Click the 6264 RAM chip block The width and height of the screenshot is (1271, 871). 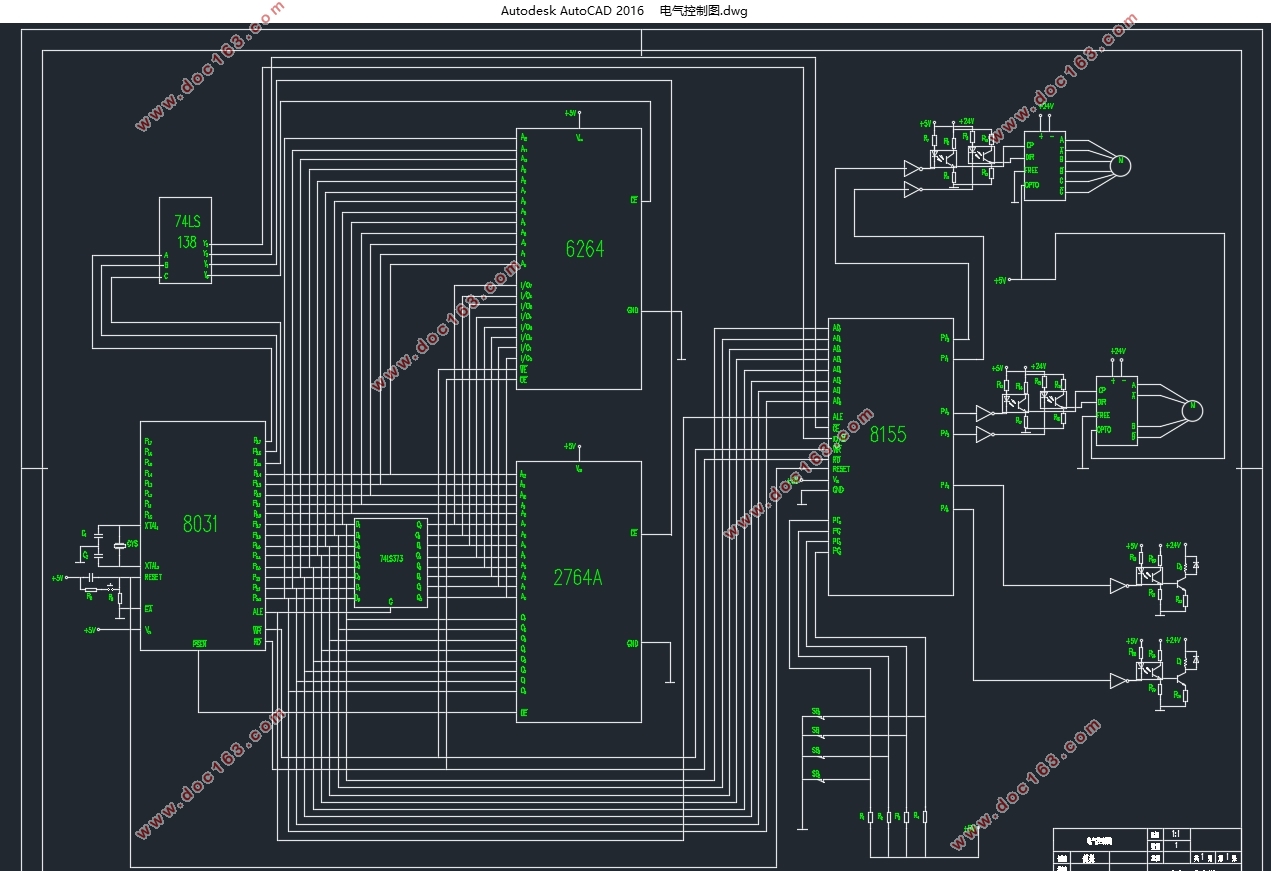(578, 259)
